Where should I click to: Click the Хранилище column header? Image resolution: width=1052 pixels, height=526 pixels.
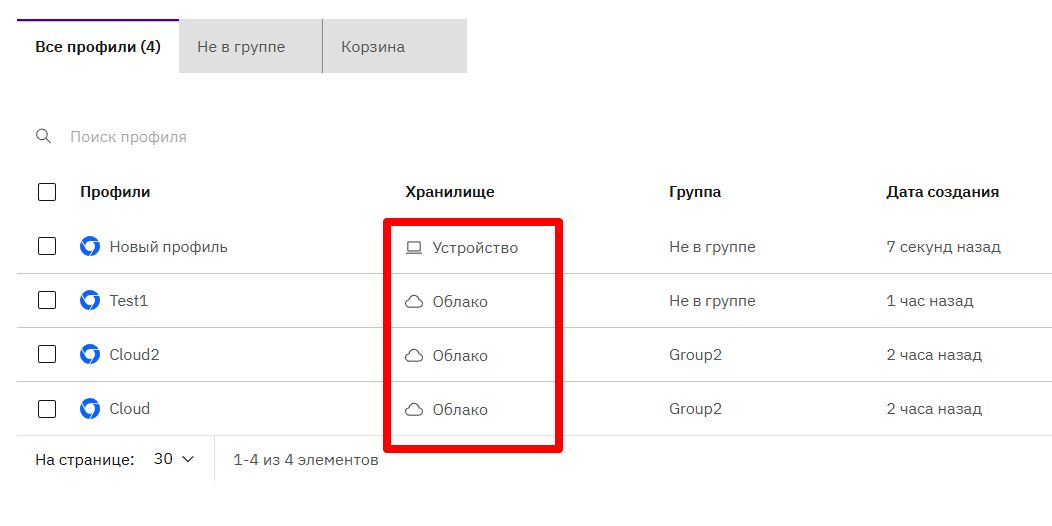pos(450,192)
